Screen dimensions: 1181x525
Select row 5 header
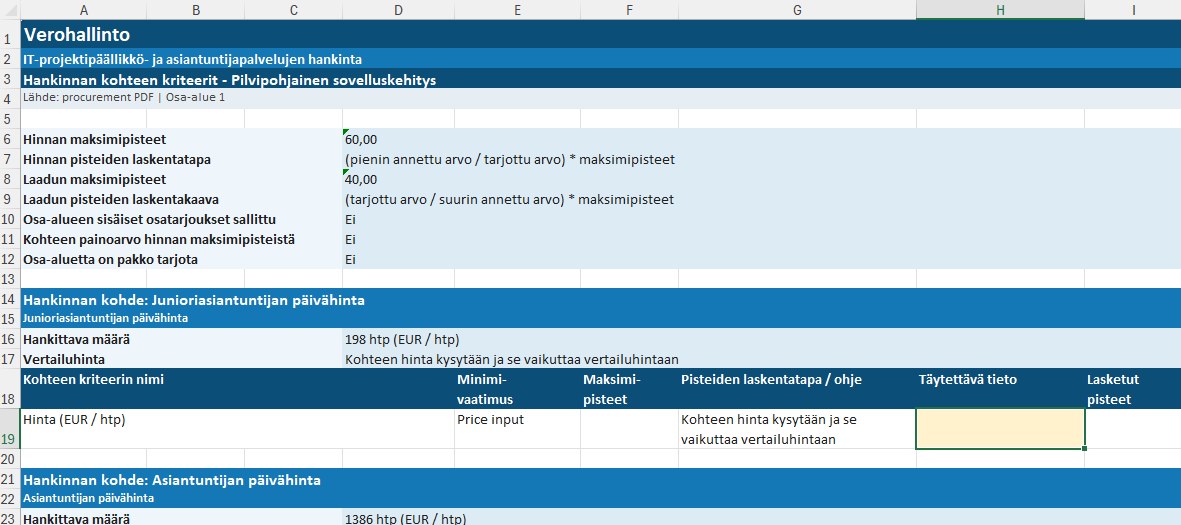tap(10, 119)
